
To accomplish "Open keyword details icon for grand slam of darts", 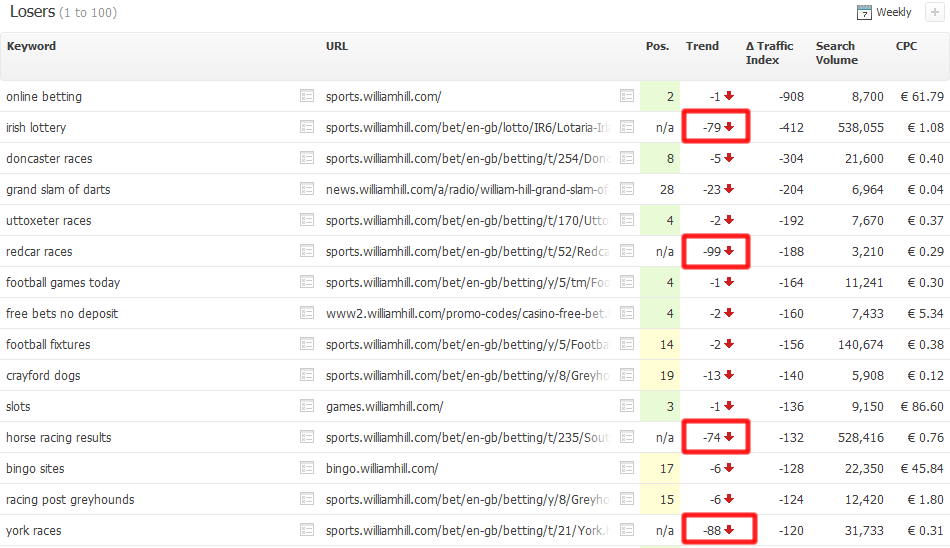I will pos(307,189).
